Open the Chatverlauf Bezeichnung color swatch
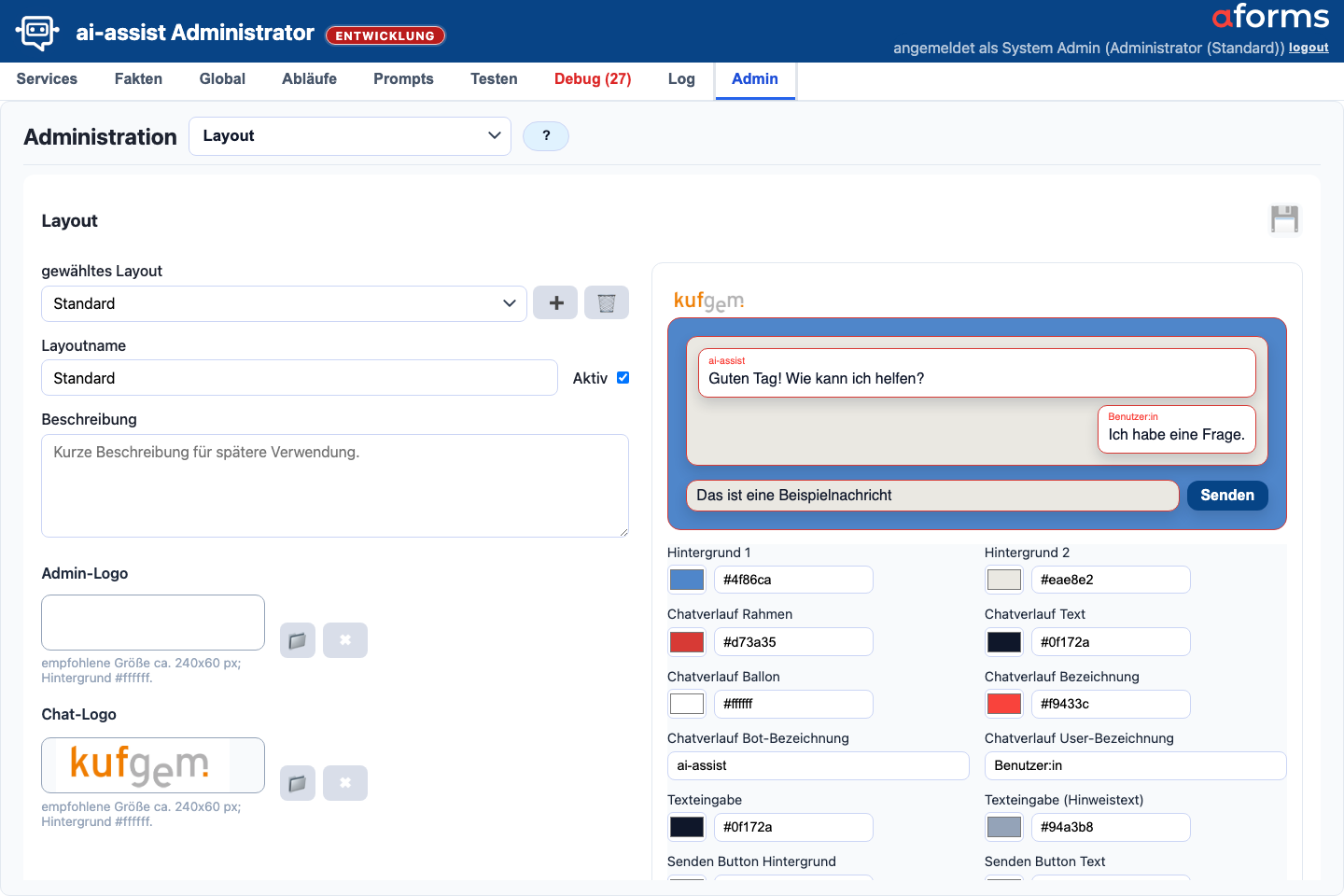Screen dimensions: 1344x896 point(1004,704)
